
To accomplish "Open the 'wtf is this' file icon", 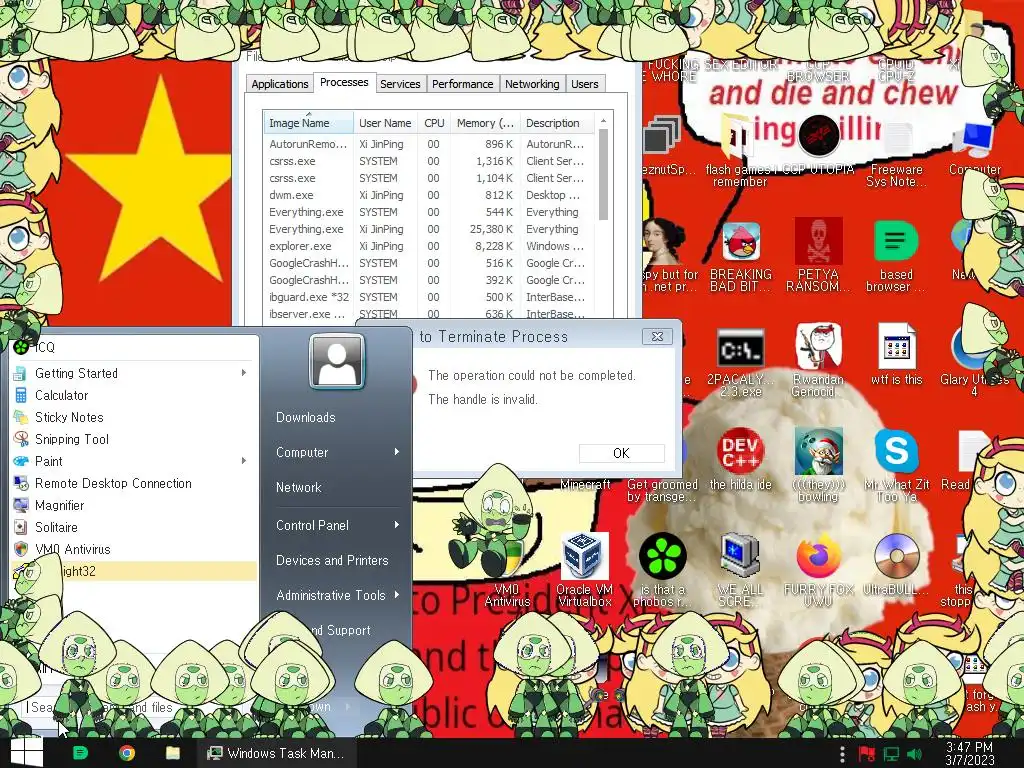I will [897, 347].
